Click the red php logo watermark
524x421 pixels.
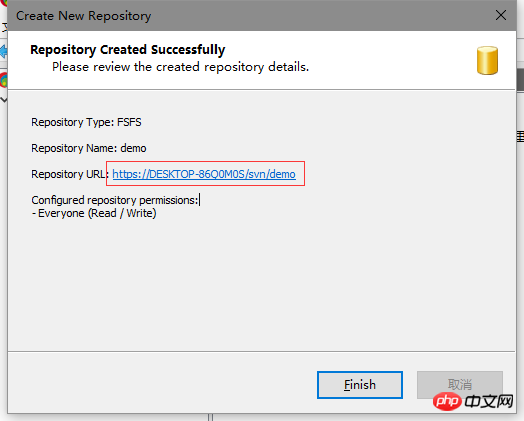point(447,401)
